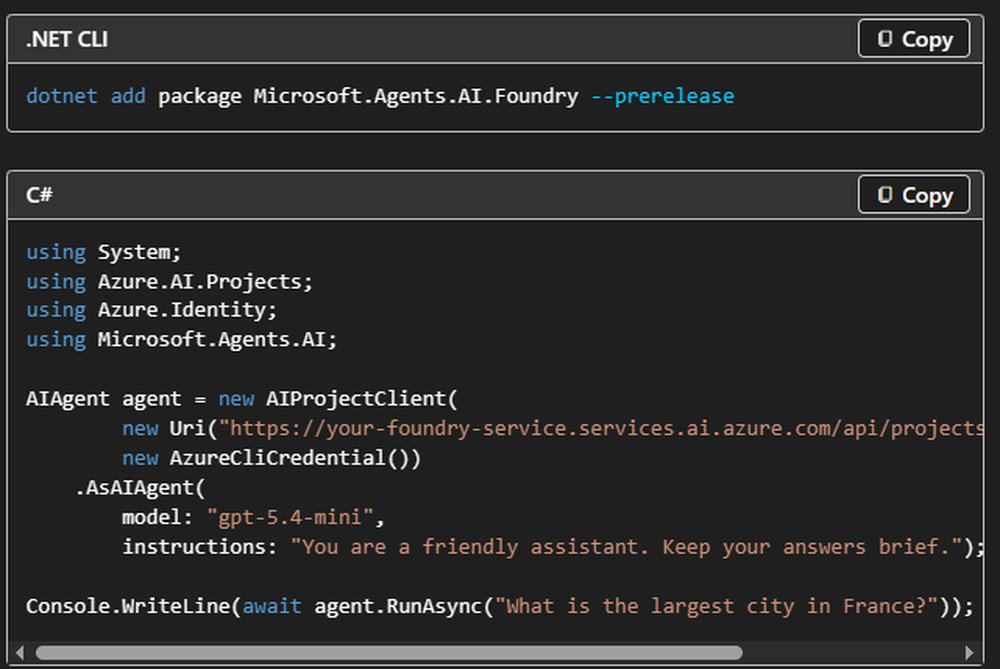
Task: Select the ".NET CLI" header label
Action: tap(65, 39)
